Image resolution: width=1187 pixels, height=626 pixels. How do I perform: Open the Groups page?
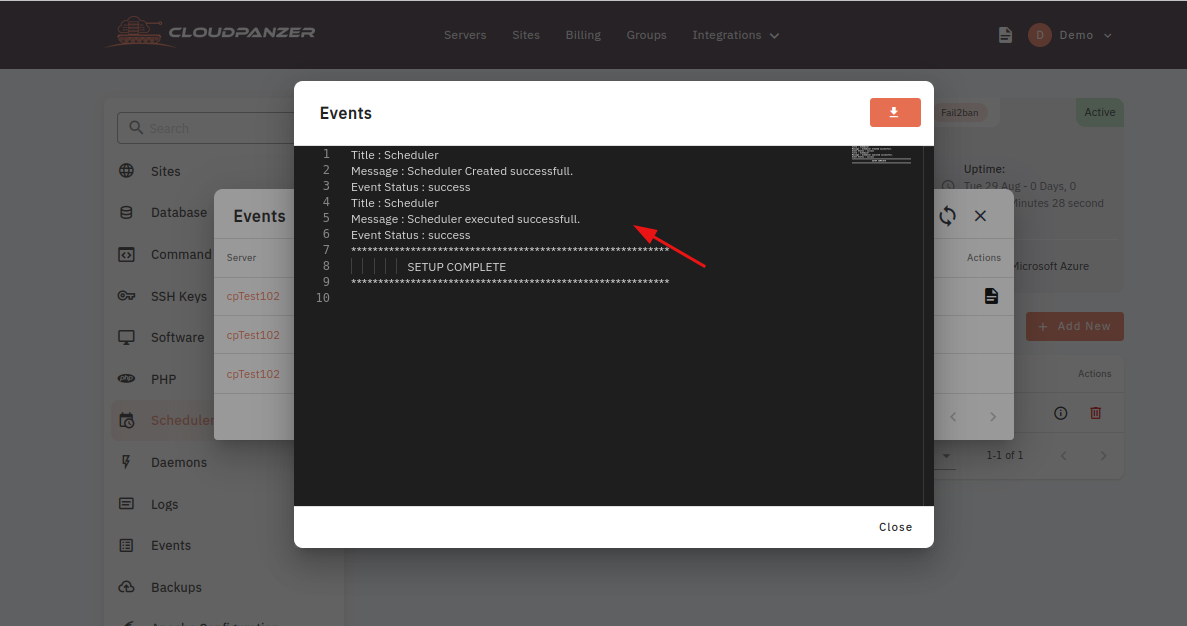coord(646,35)
